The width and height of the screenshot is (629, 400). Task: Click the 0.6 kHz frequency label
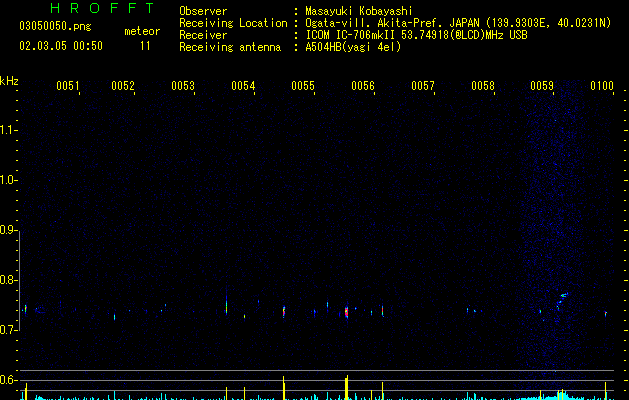coord(8,380)
